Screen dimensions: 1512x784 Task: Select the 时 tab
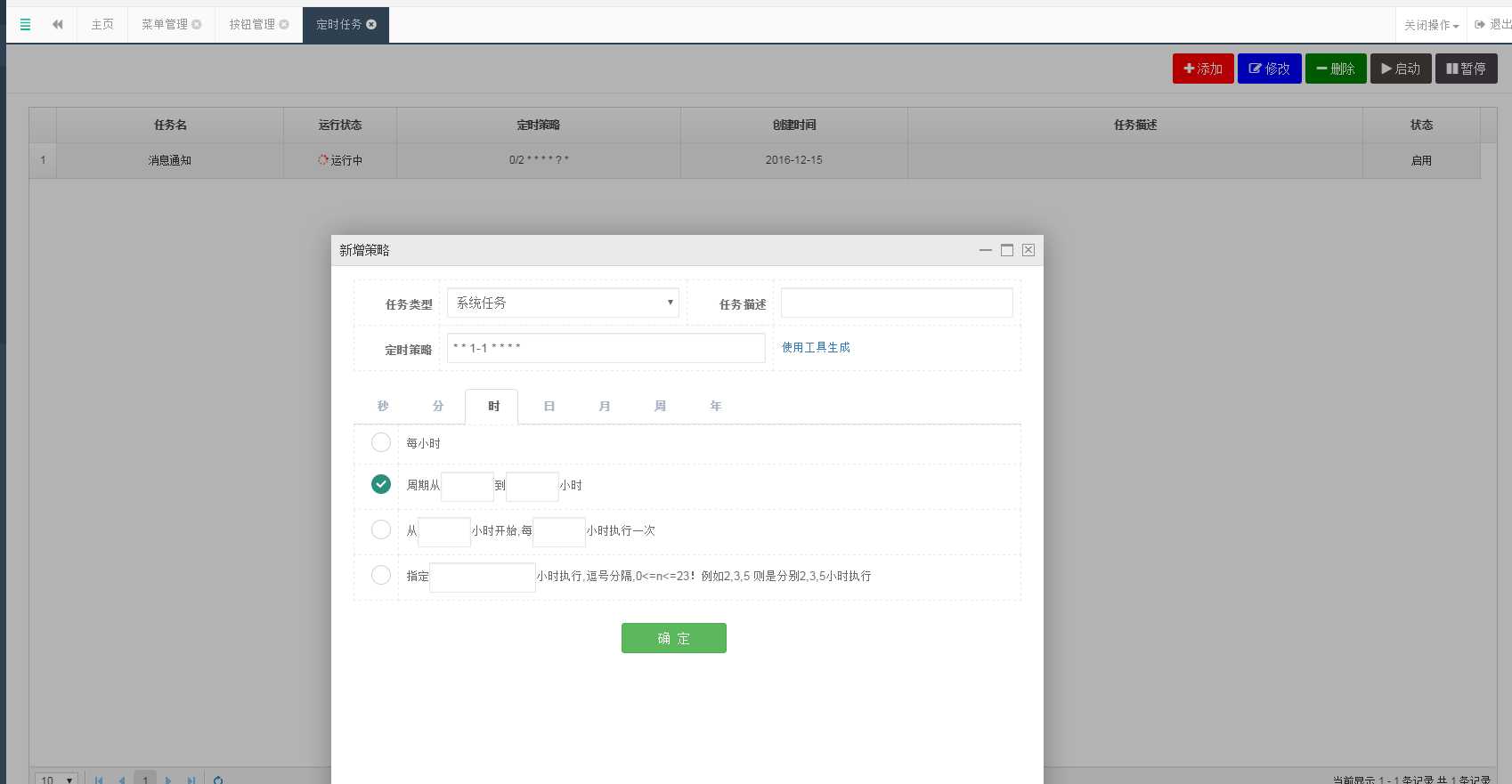point(492,407)
